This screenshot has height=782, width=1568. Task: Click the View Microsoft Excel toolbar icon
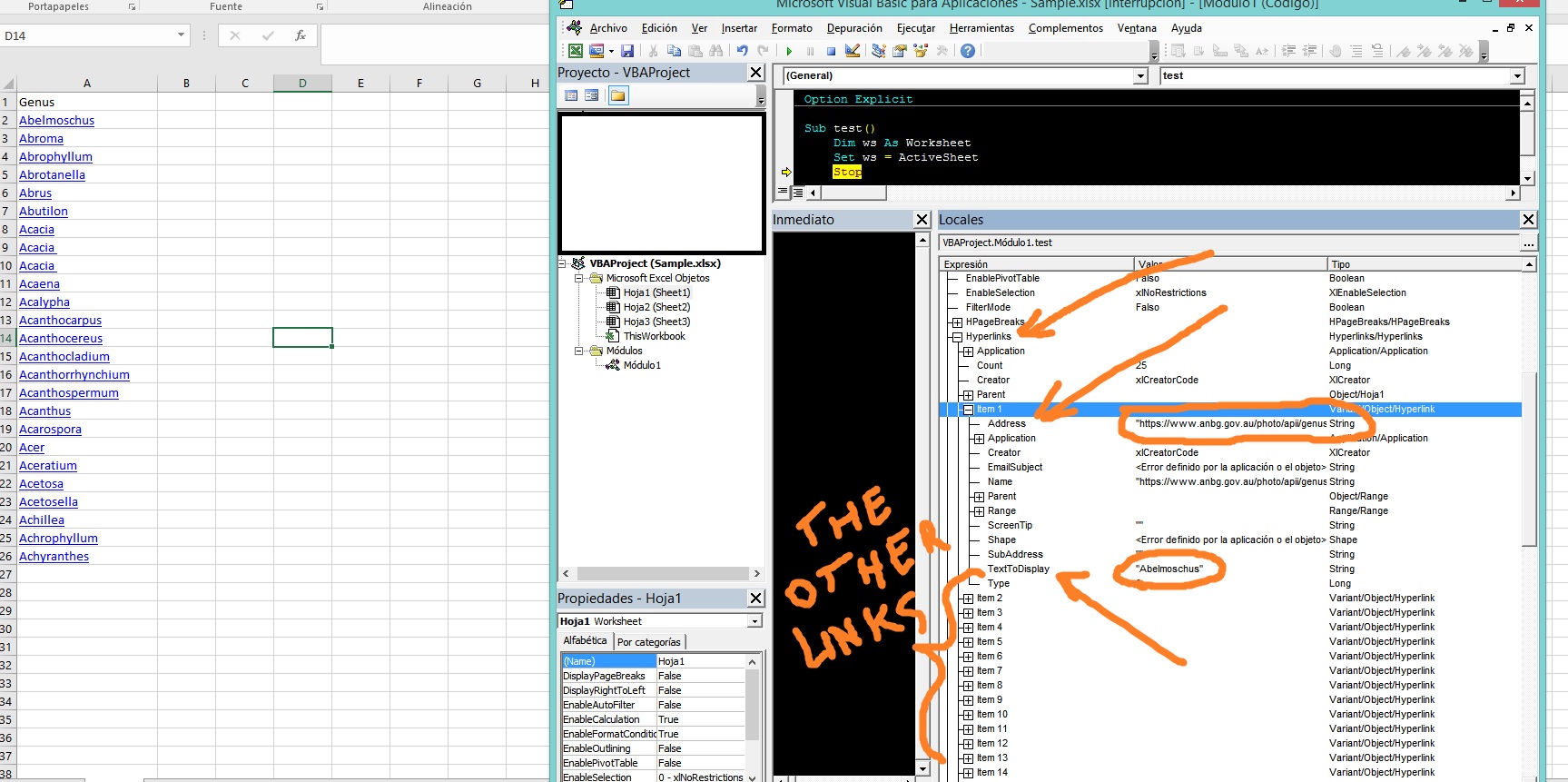click(576, 51)
